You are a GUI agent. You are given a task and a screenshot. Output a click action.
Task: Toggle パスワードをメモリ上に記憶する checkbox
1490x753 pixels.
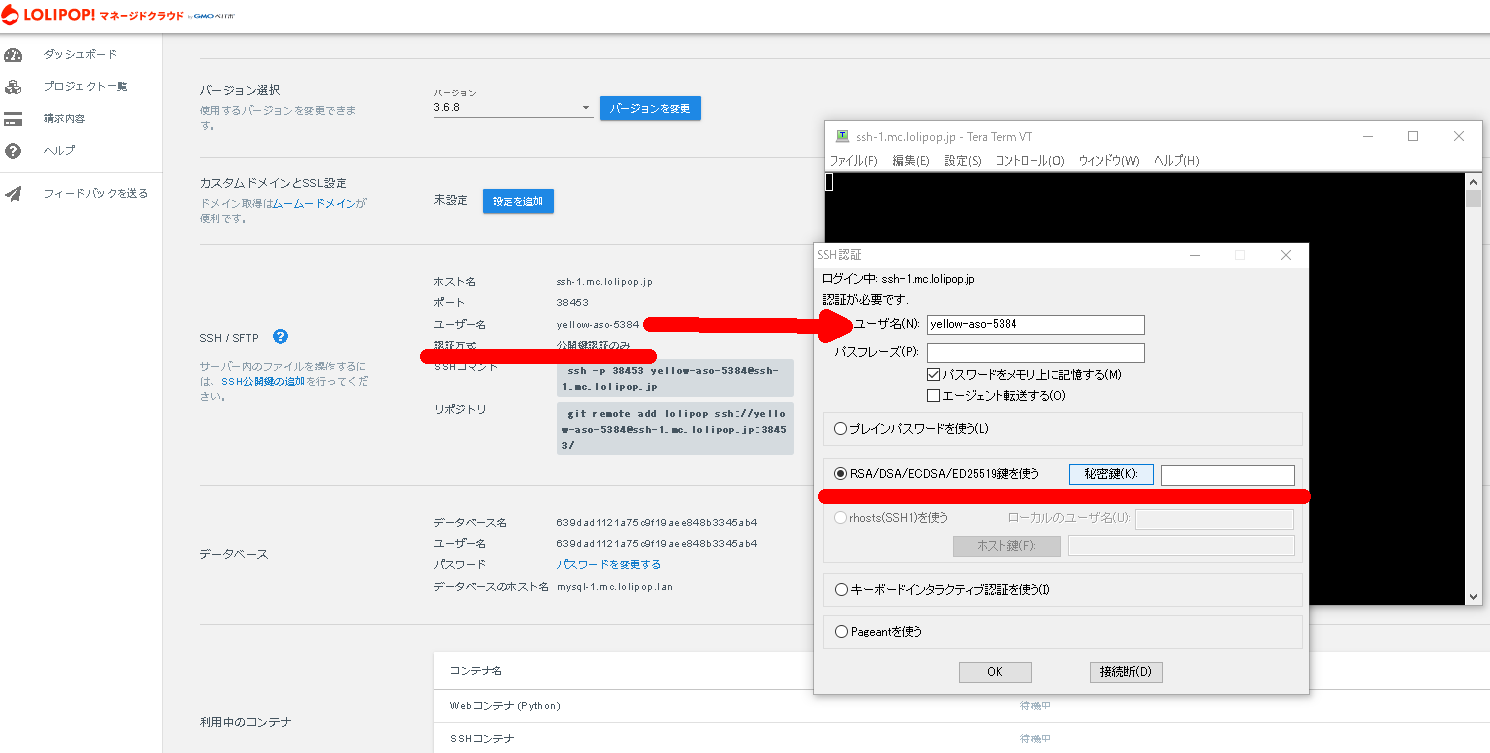[934, 375]
